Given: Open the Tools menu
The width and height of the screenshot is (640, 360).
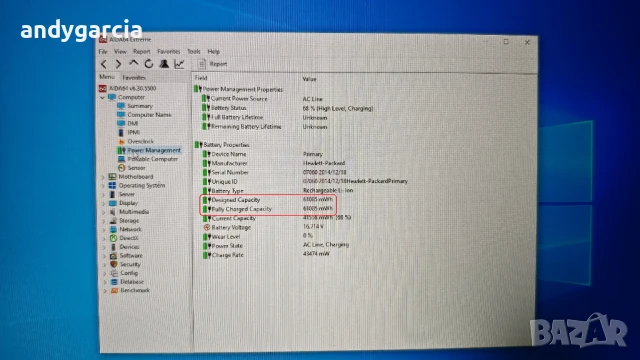Looking at the screenshot, I should (194, 51).
